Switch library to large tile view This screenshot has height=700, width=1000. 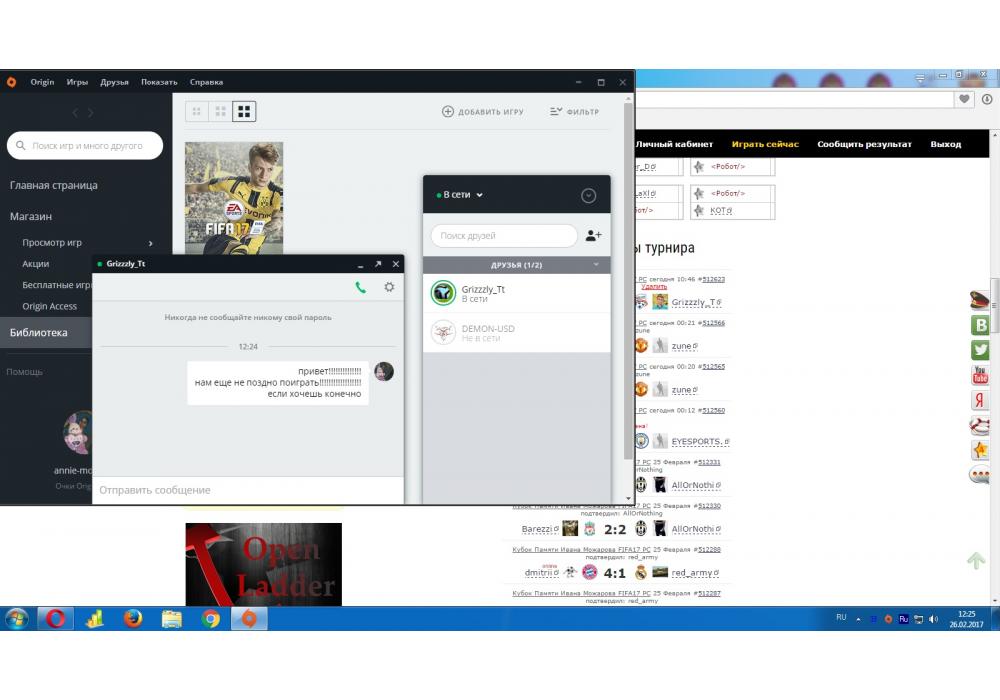pos(244,111)
